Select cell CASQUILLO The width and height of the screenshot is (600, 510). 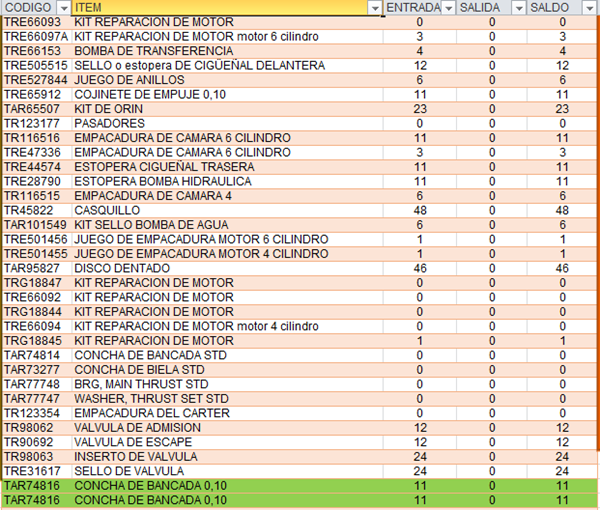click(227, 210)
